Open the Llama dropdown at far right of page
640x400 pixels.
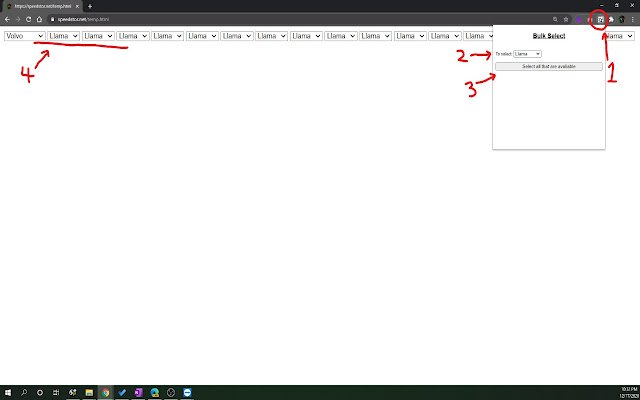(620, 36)
